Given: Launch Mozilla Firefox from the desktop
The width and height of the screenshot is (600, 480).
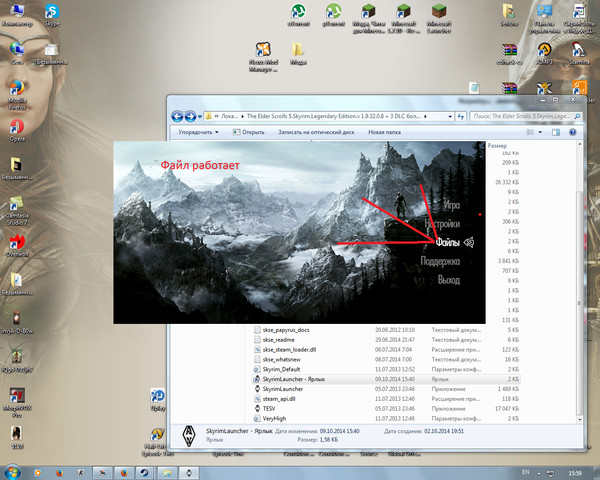Looking at the screenshot, I should (x=17, y=95).
